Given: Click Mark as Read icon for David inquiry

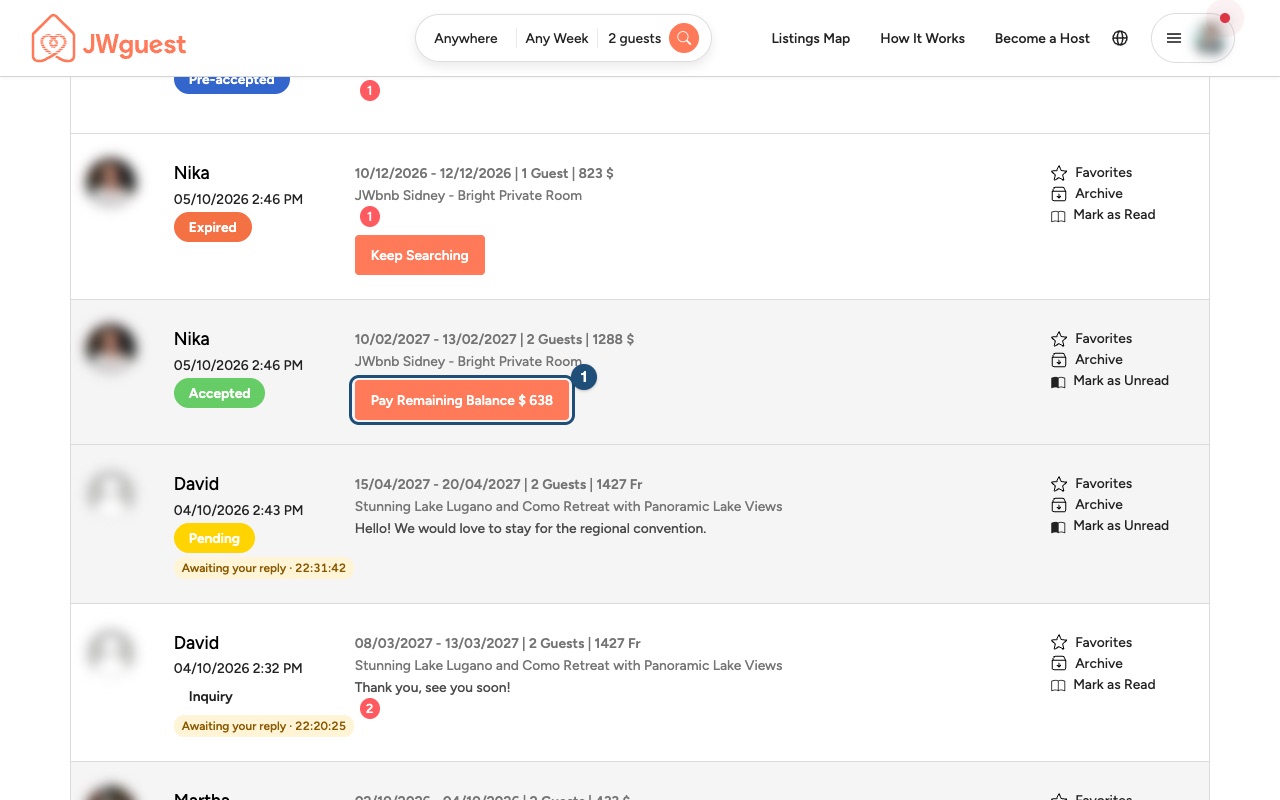Looking at the screenshot, I should [1058, 685].
